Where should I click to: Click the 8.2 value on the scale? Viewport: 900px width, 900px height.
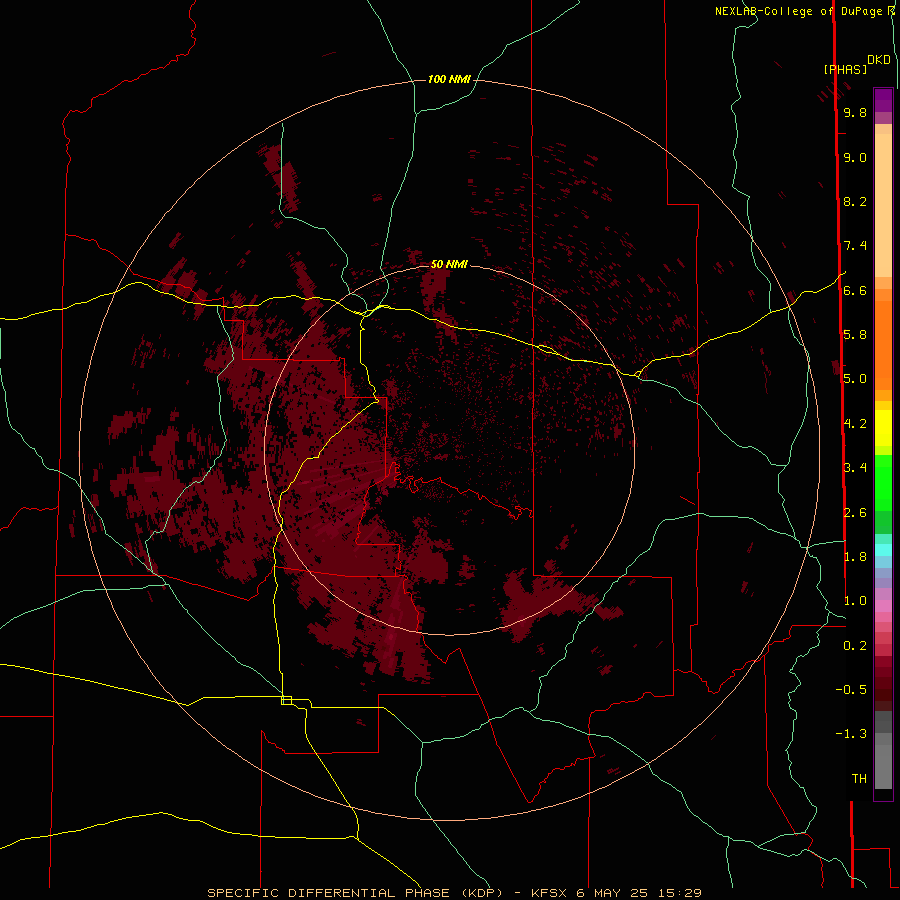coord(855,201)
